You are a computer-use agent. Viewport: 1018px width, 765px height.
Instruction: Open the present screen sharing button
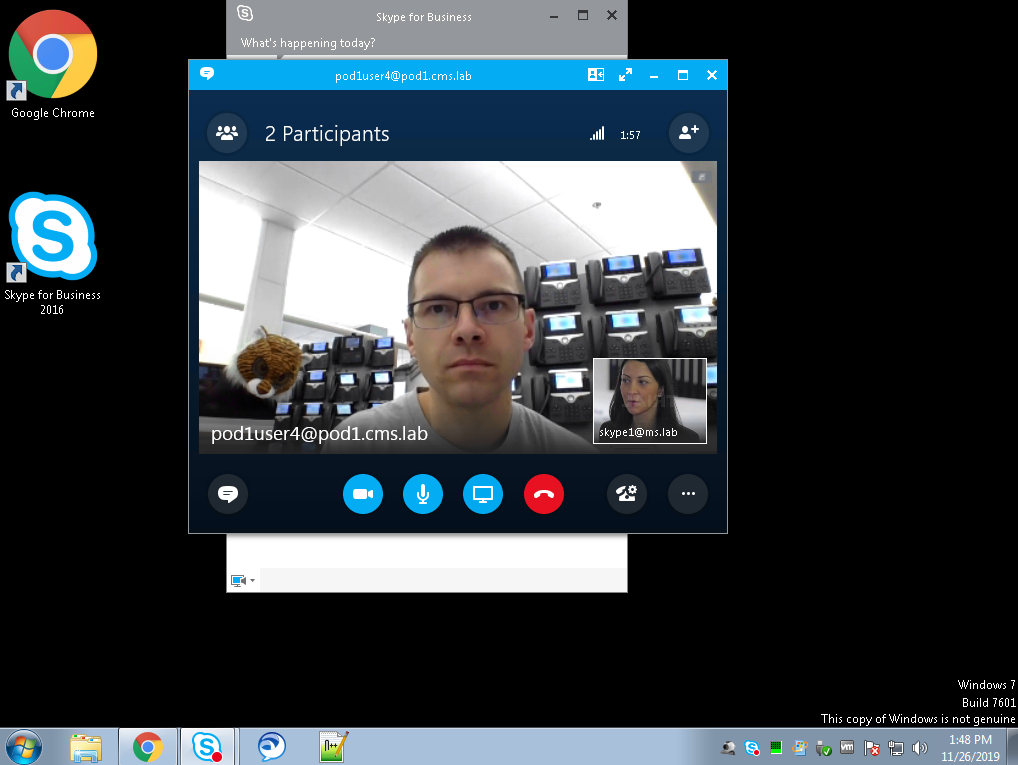click(482, 494)
